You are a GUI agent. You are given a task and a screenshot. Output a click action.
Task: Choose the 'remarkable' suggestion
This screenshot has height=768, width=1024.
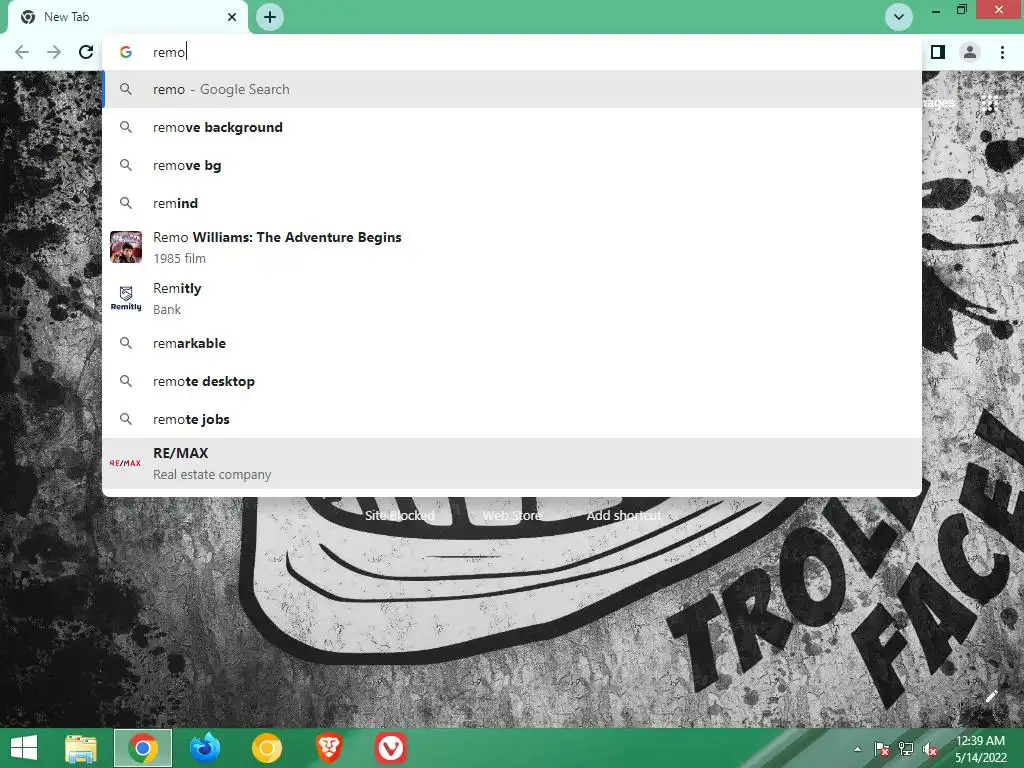512,343
